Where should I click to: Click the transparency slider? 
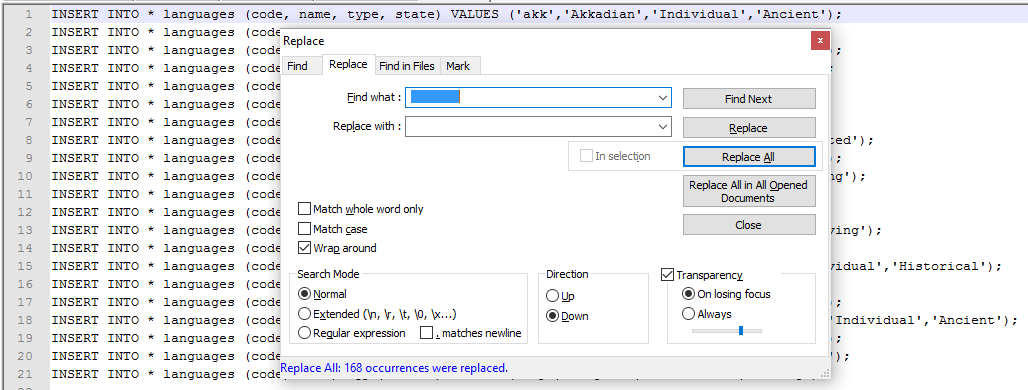point(727,331)
